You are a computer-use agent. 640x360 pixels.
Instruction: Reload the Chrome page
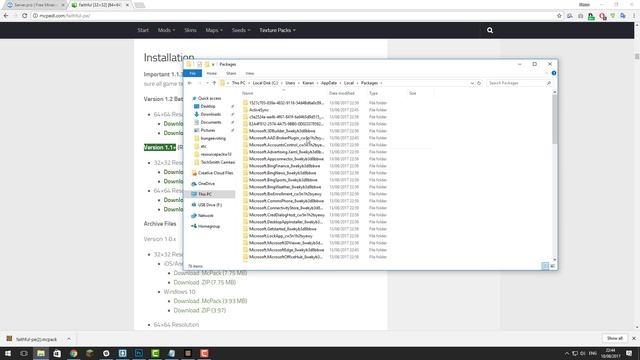(24, 16)
